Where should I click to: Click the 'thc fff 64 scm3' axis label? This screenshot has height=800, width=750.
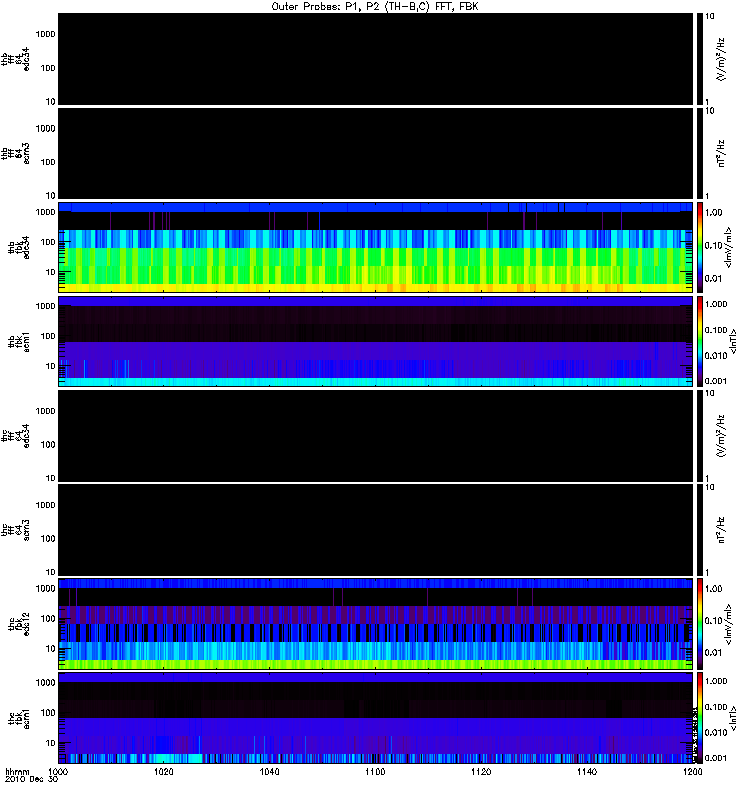coord(16,530)
